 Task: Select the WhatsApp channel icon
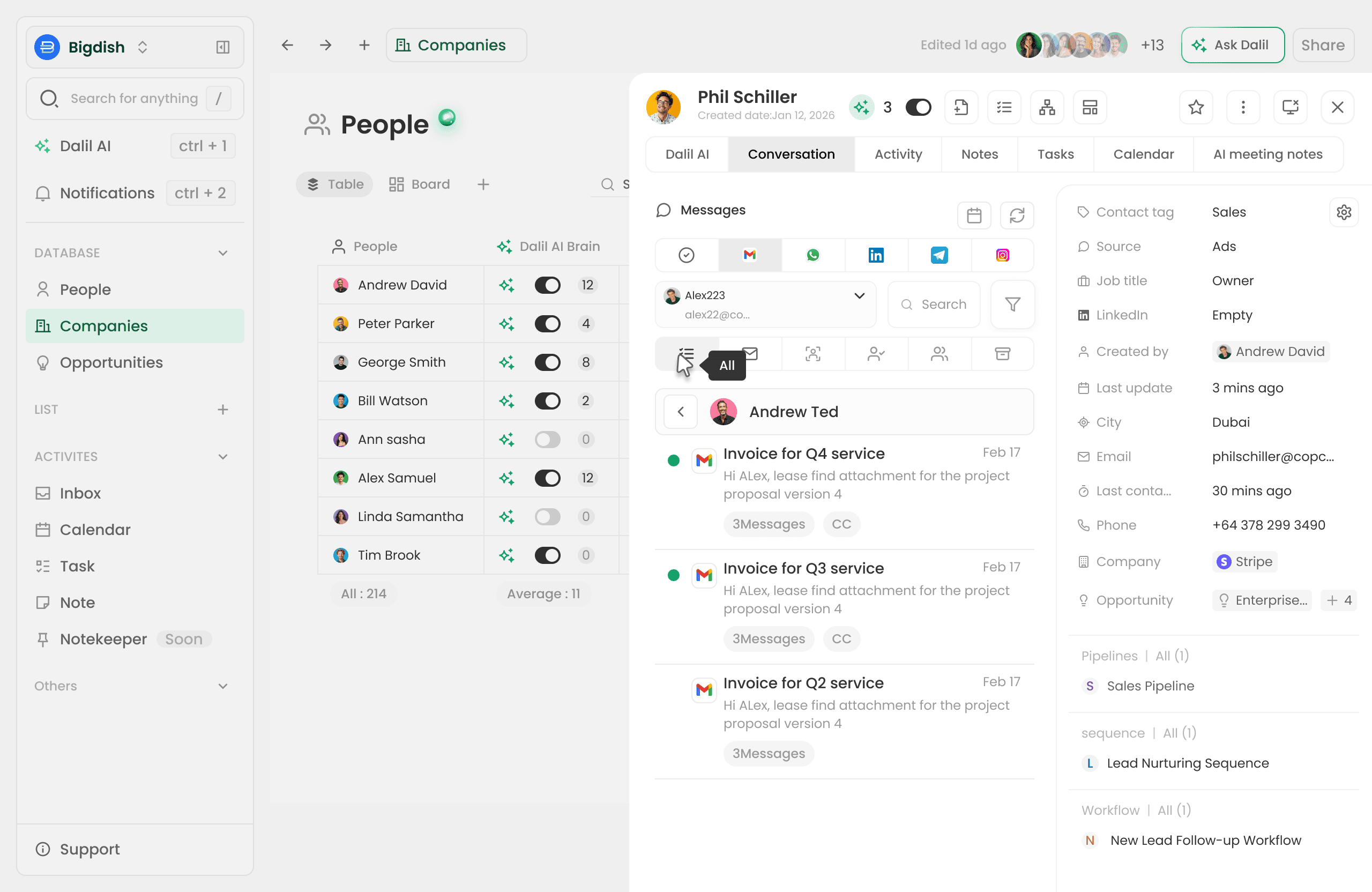tap(813, 255)
